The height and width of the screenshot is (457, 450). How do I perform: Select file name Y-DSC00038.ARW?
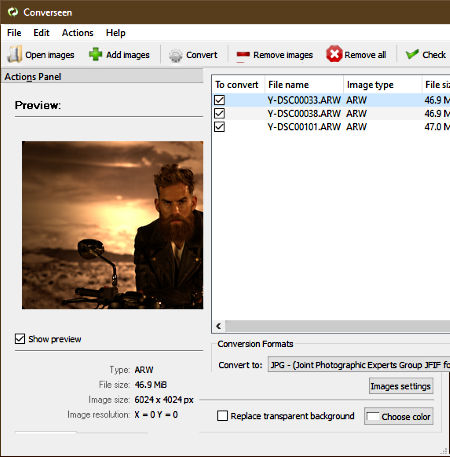(x=304, y=113)
